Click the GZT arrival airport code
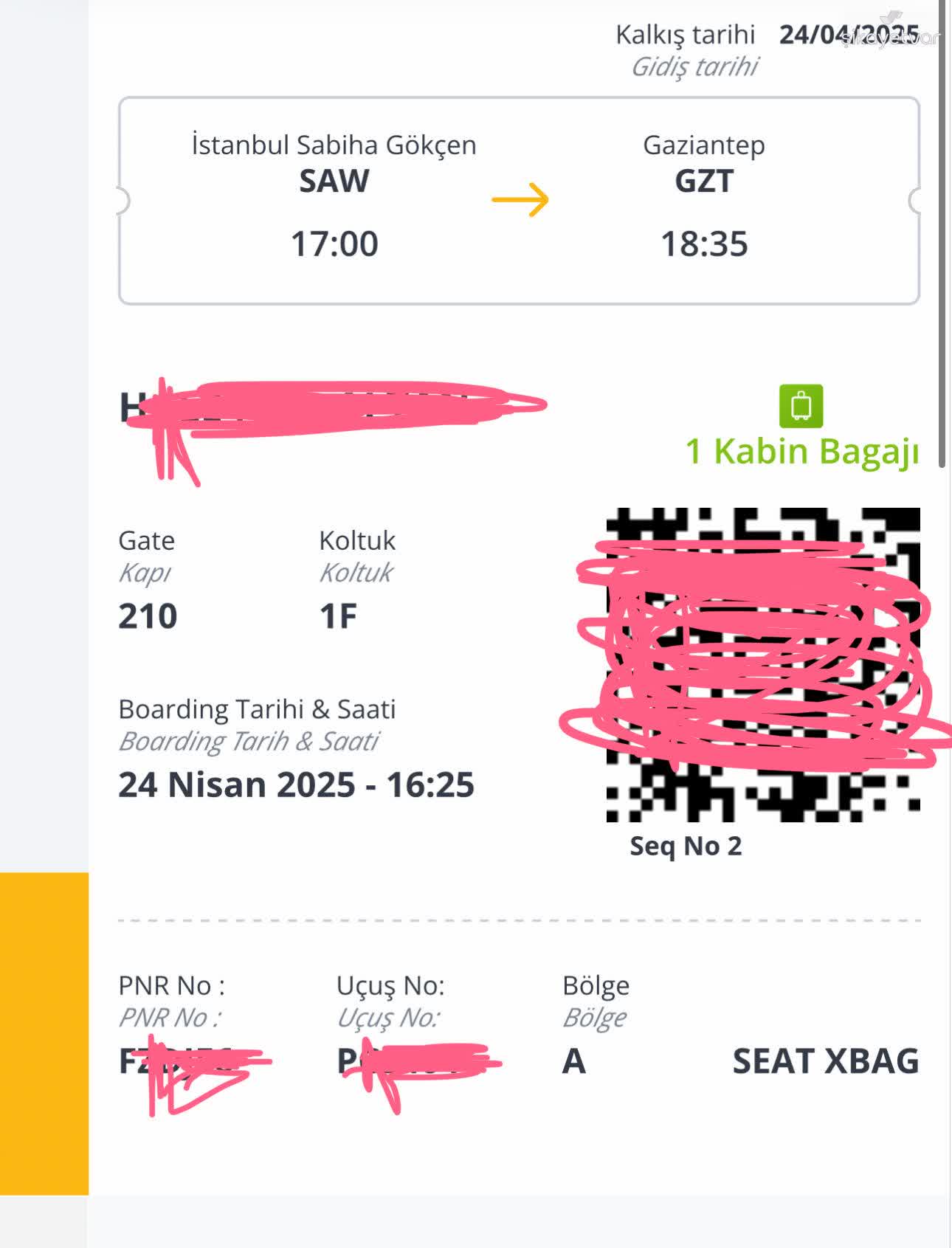 pos(703,182)
